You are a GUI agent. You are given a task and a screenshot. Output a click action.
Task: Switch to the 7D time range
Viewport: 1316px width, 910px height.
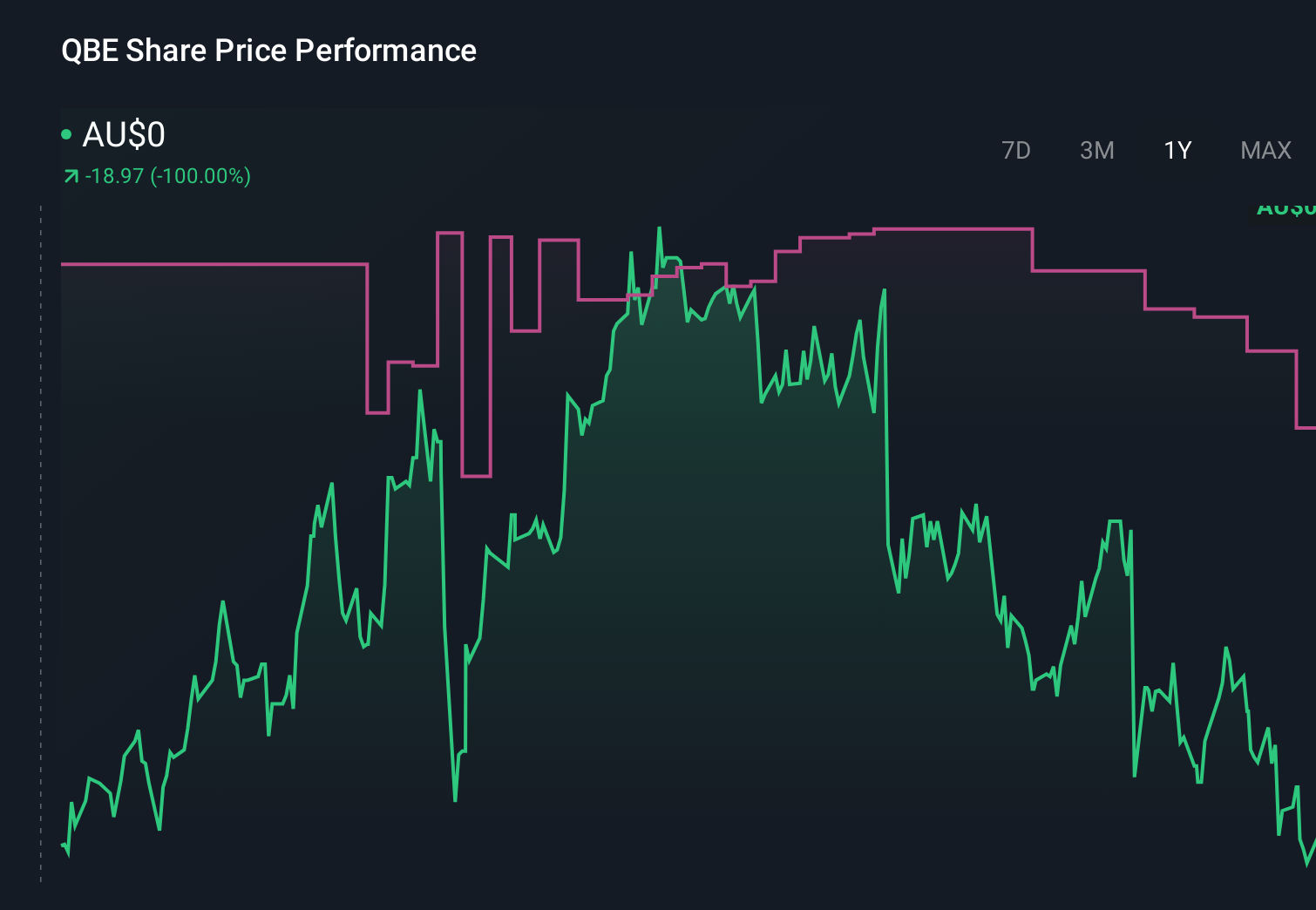[1015, 151]
